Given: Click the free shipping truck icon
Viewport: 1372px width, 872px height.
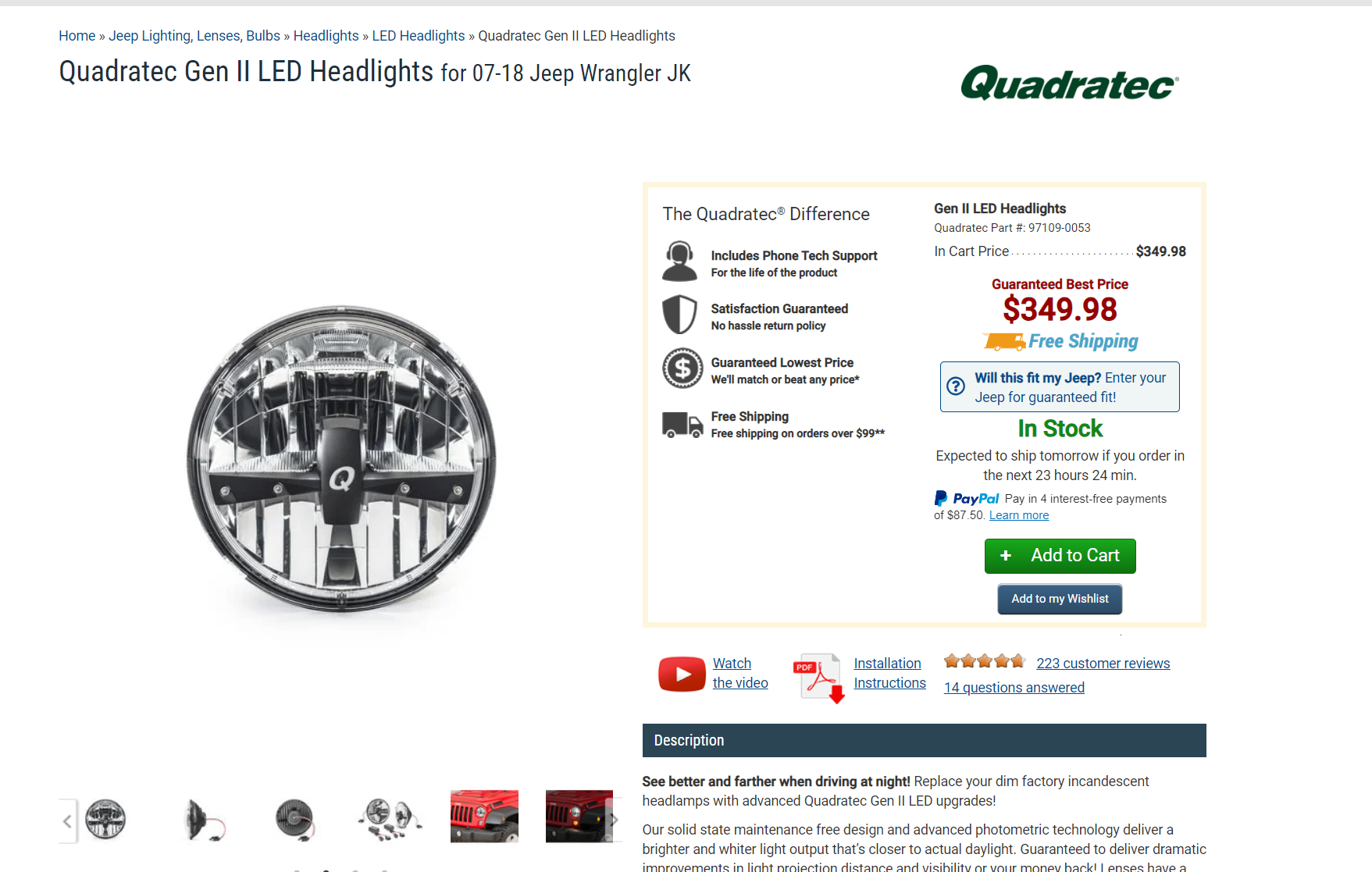Looking at the screenshot, I should 682,425.
